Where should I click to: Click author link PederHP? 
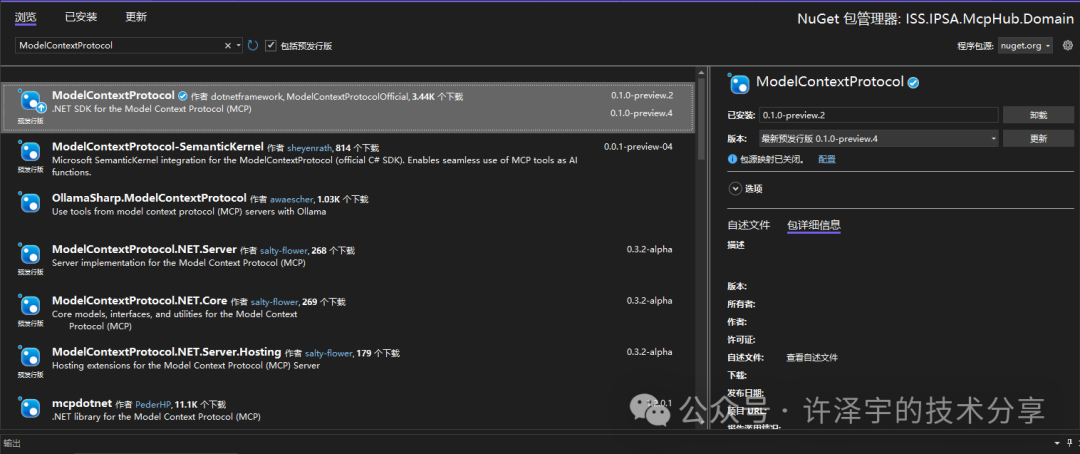pyautogui.click(x=152, y=404)
